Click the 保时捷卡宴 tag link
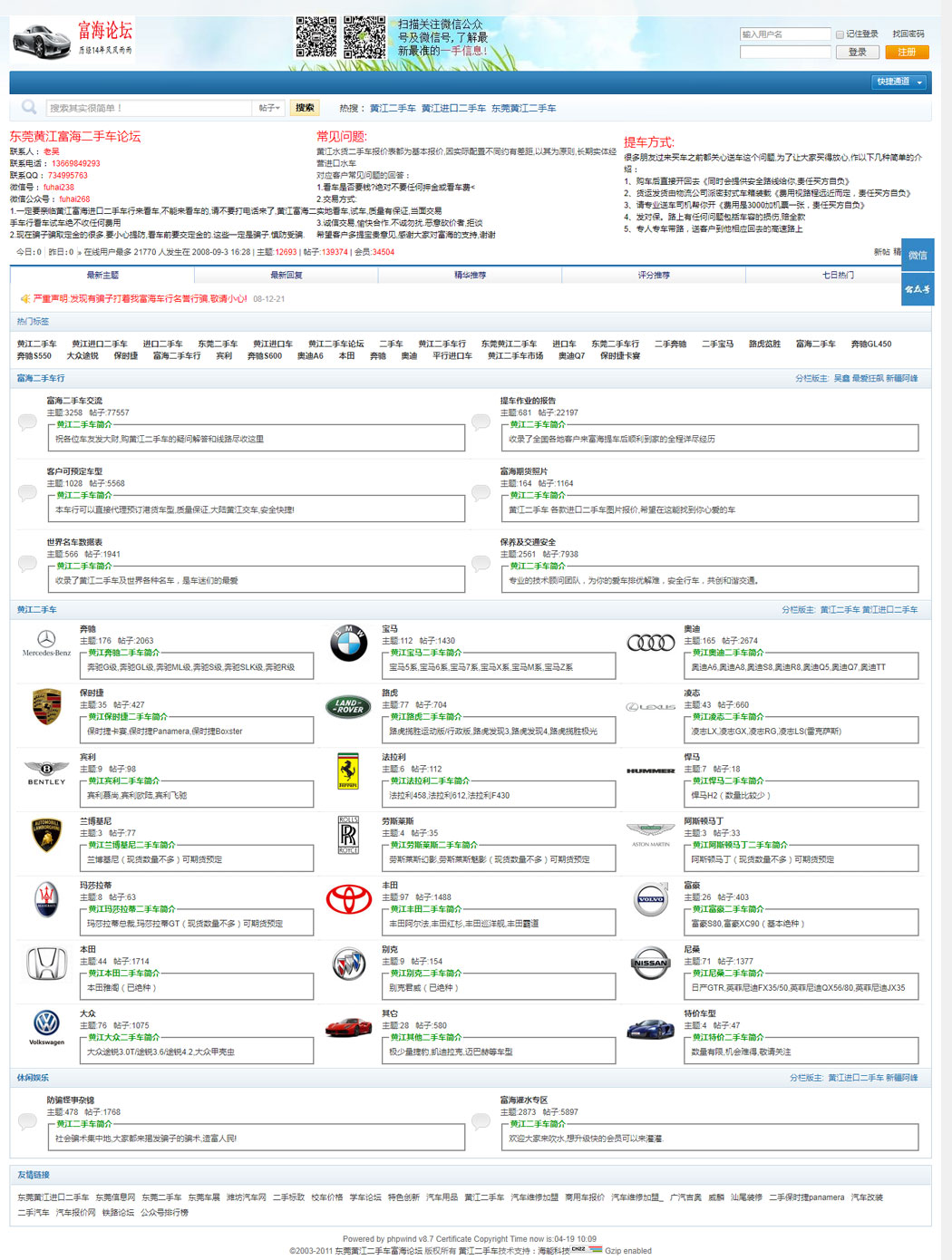The height and width of the screenshot is (1260, 952). click(x=620, y=356)
